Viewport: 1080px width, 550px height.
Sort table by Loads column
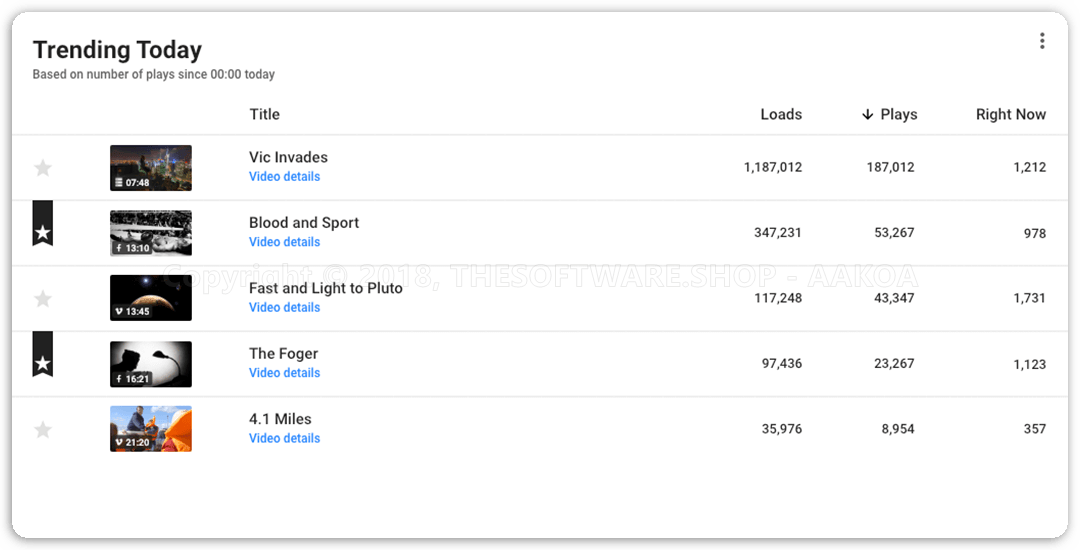[x=781, y=115]
